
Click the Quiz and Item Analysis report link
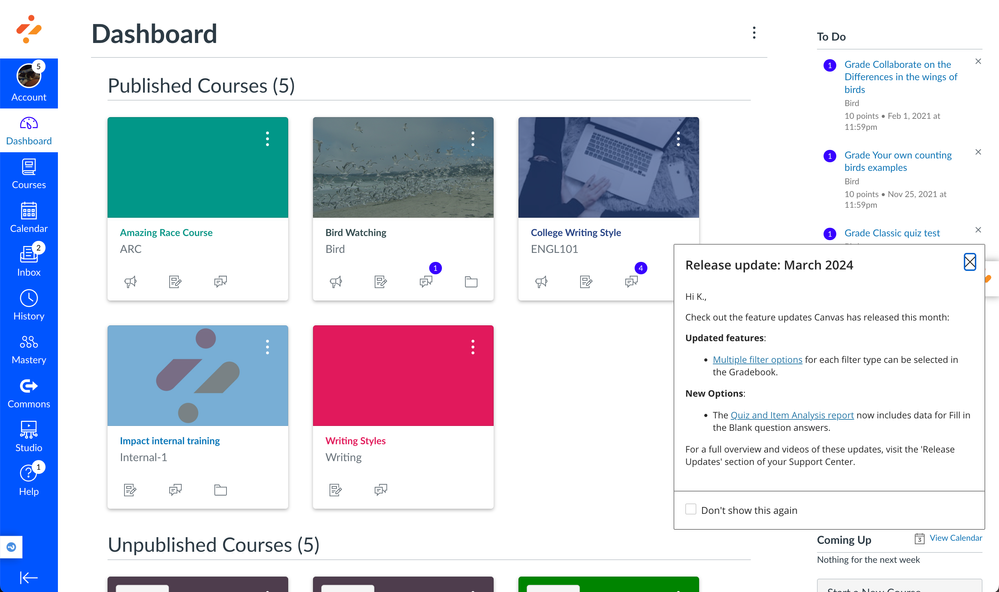point(792,415)
